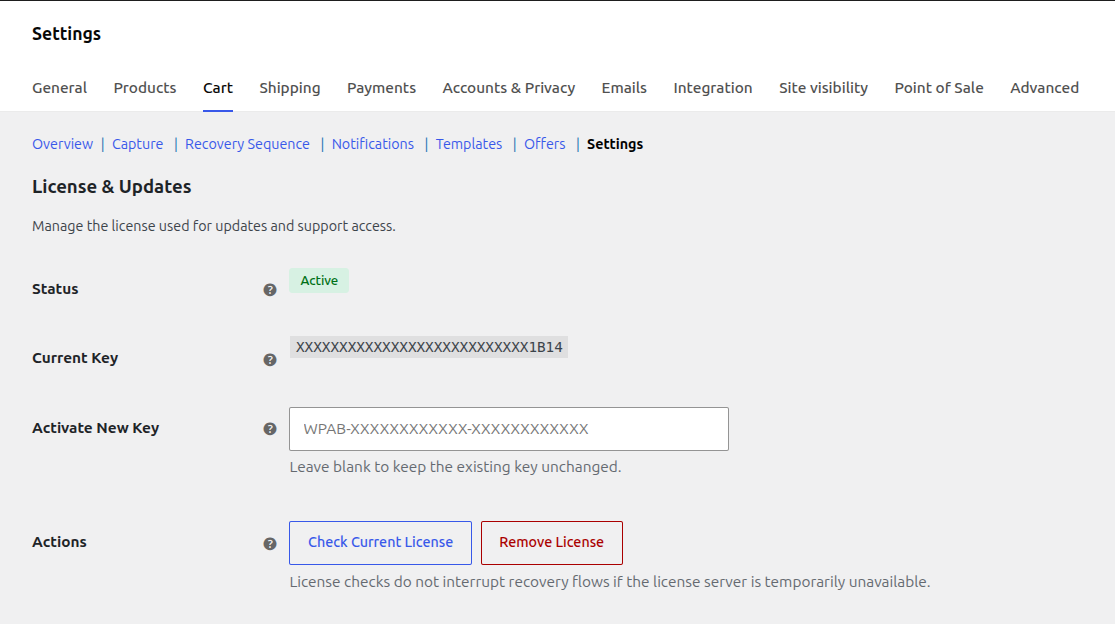Open the Templates sub-section
Screen dimensions: 1115x624
click(x=469, y=144)
